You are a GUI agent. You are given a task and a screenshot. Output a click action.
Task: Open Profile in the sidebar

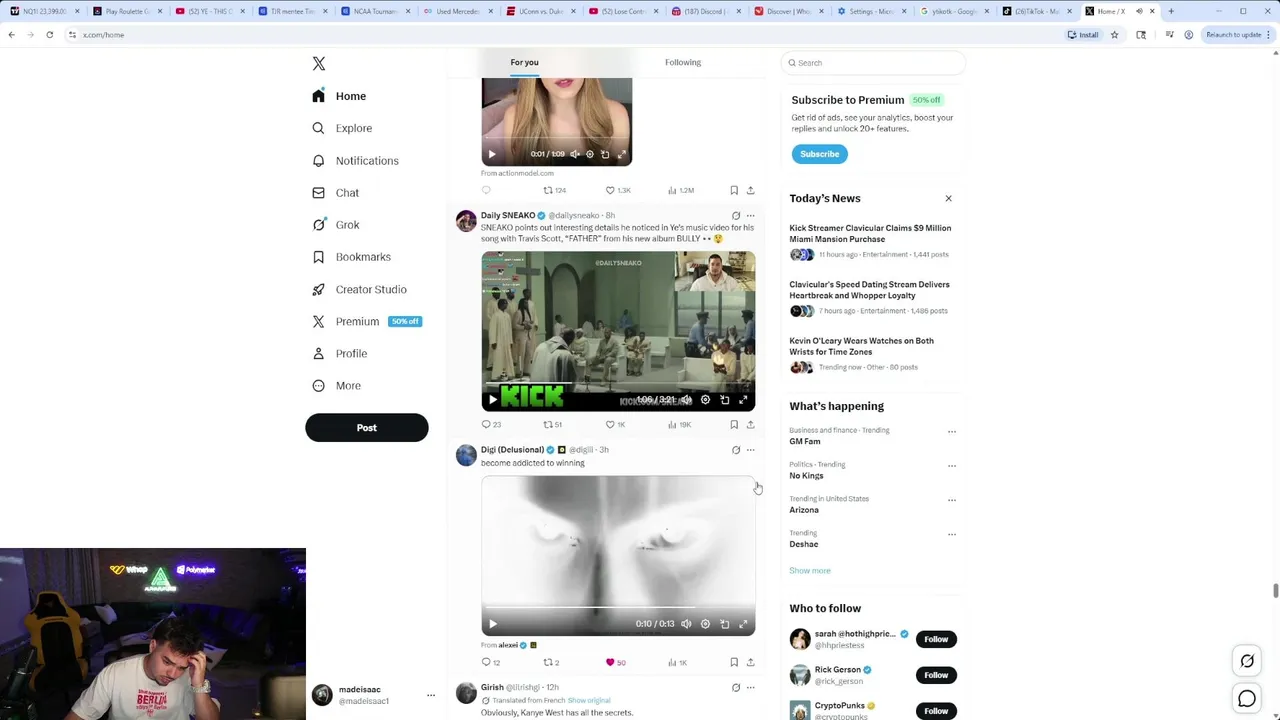click(x=339, y=353)
